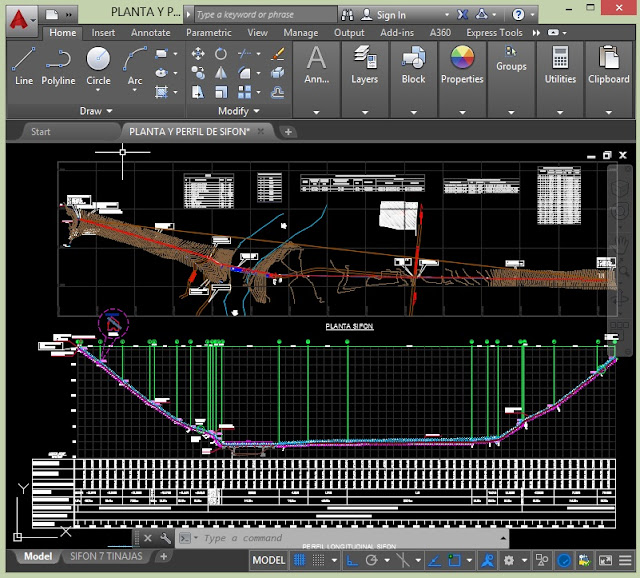Toggle annotation scale visibility in status bar
640x578 pixels.
tap(489, 561)
